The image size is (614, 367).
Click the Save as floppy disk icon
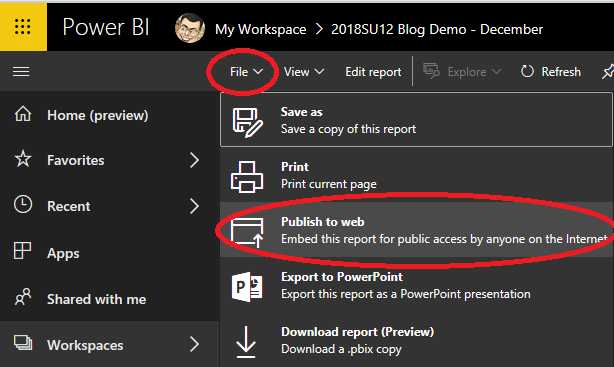[247, 123]
